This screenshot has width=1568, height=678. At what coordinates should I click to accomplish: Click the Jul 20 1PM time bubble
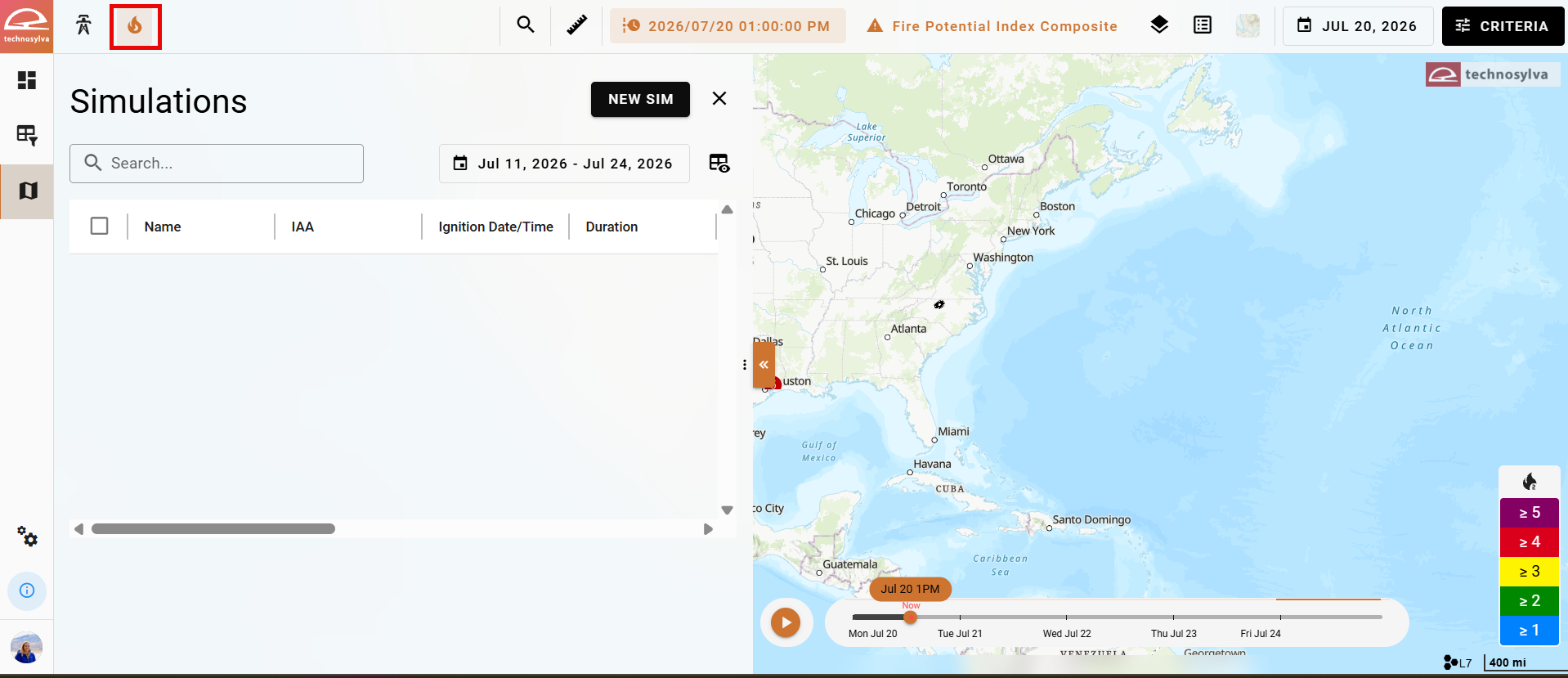pos(910,589)
